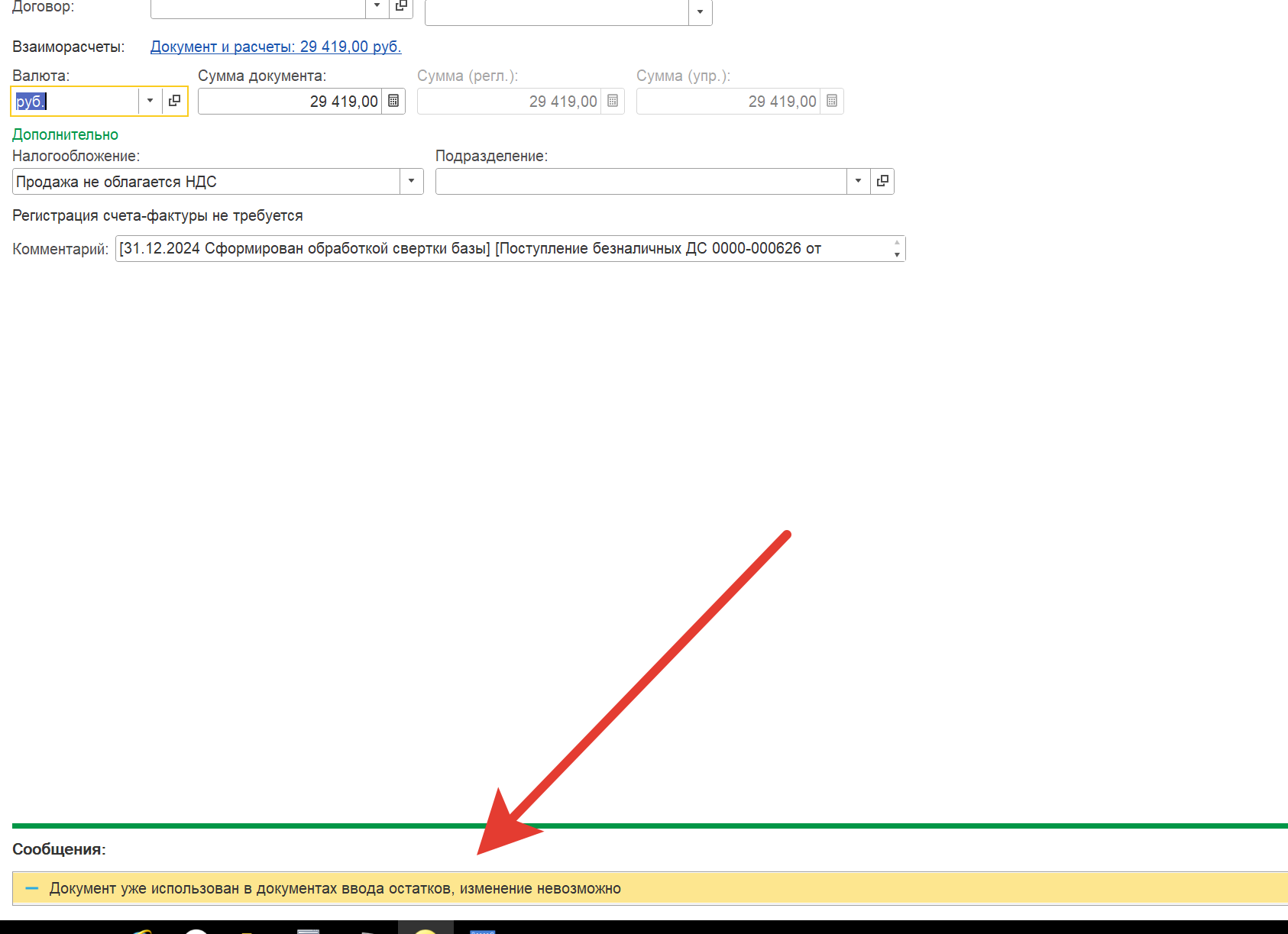Open the Документ и расчеты link
The height and width of the screenshot is (934, 1288).
coord(275,47)
